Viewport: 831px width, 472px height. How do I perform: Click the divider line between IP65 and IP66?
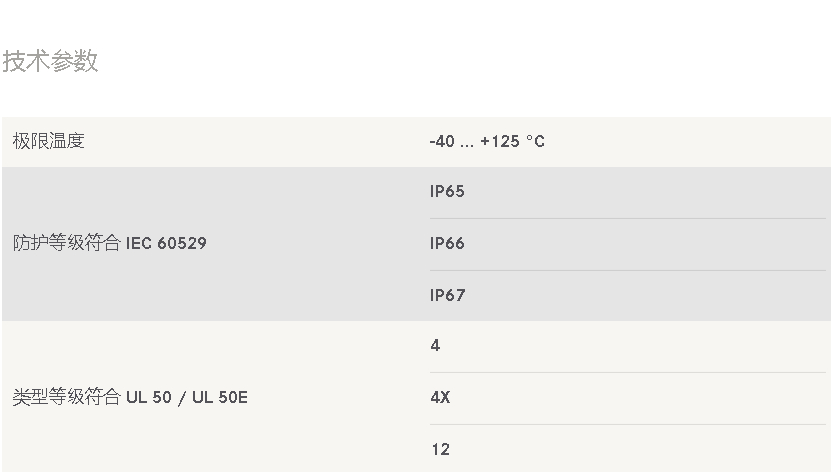[x=628, y=218]
